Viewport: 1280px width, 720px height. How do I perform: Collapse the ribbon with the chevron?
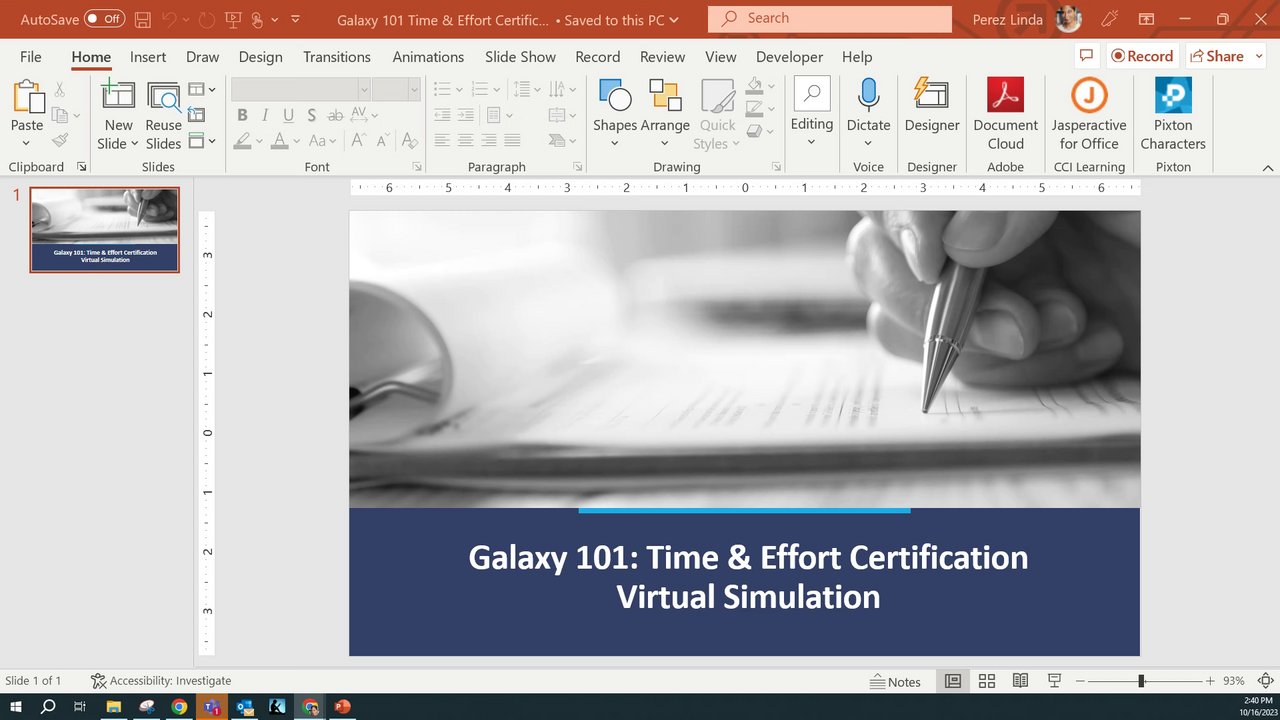(1268, 168)
